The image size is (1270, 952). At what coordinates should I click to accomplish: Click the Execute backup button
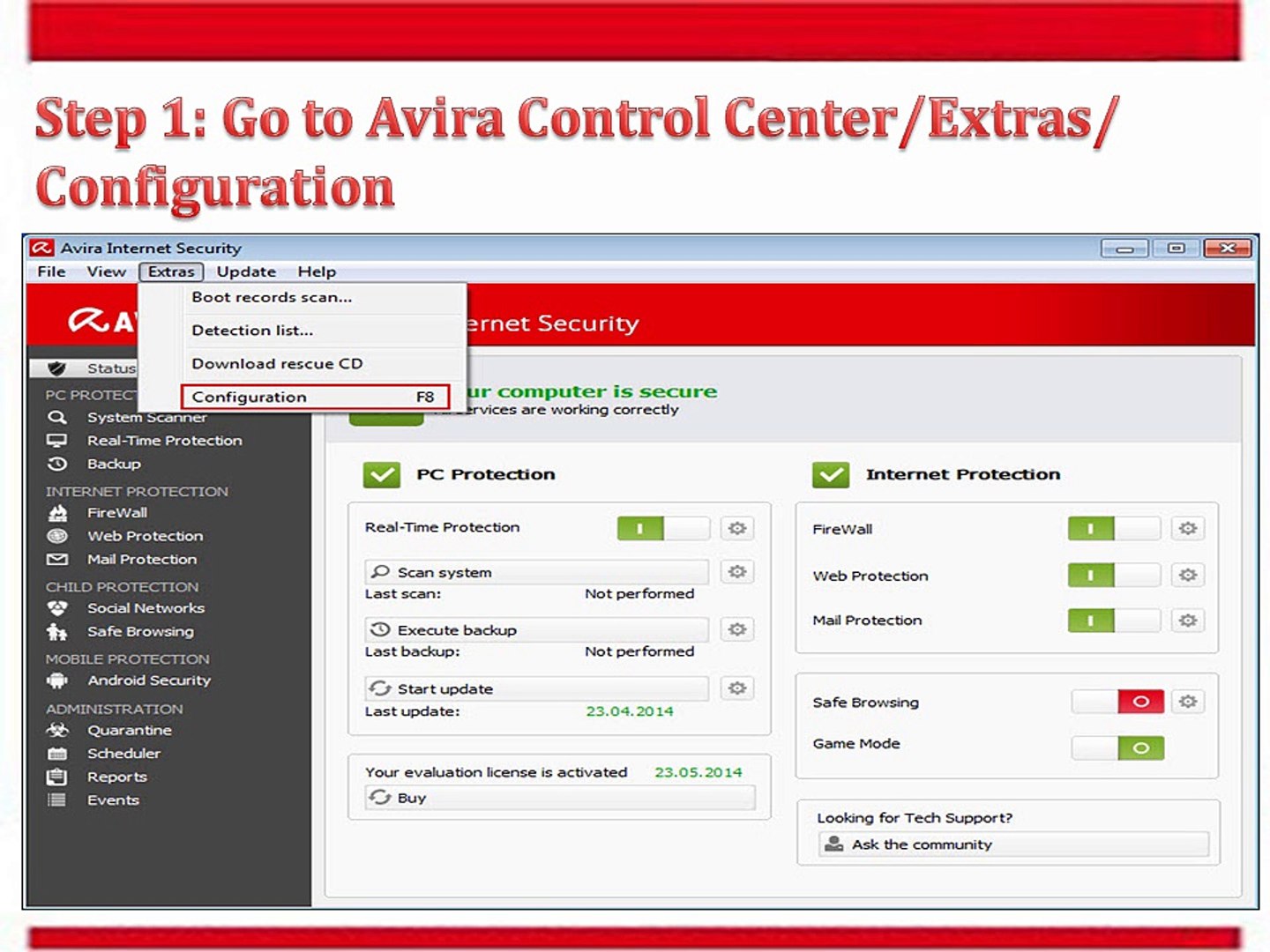tap(537, 630)
